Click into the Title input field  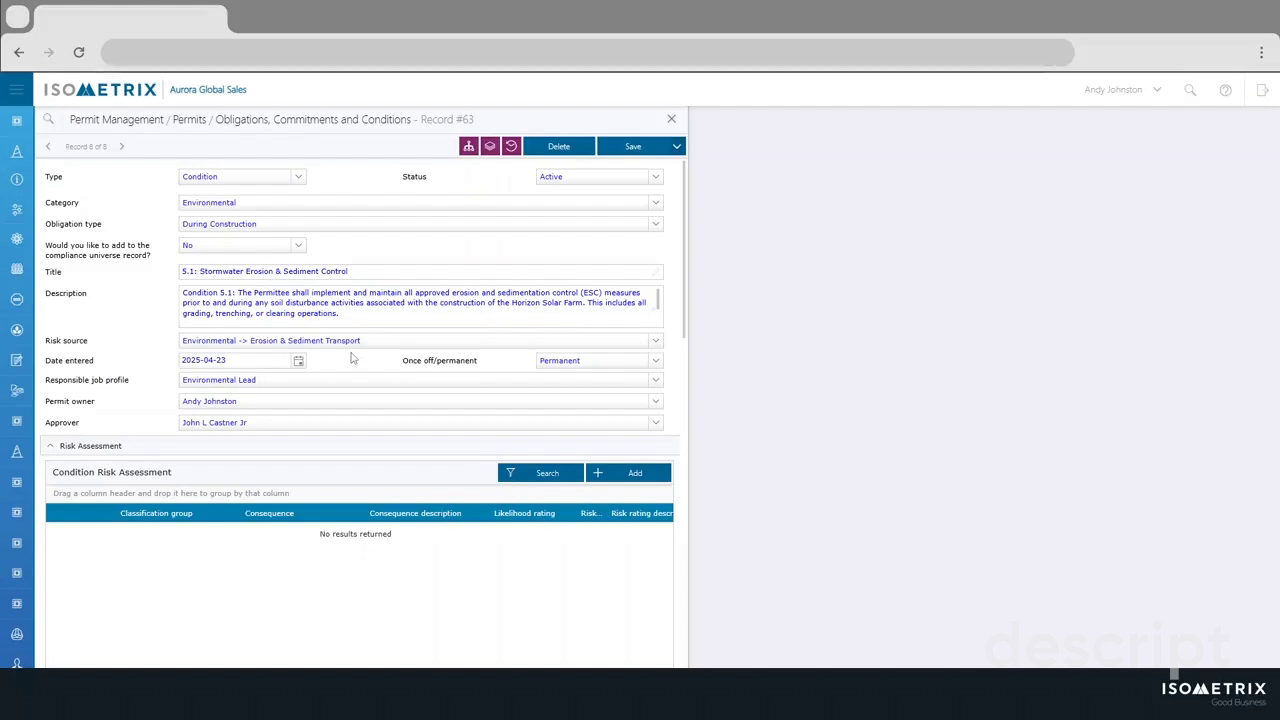[x=421, y=272]
